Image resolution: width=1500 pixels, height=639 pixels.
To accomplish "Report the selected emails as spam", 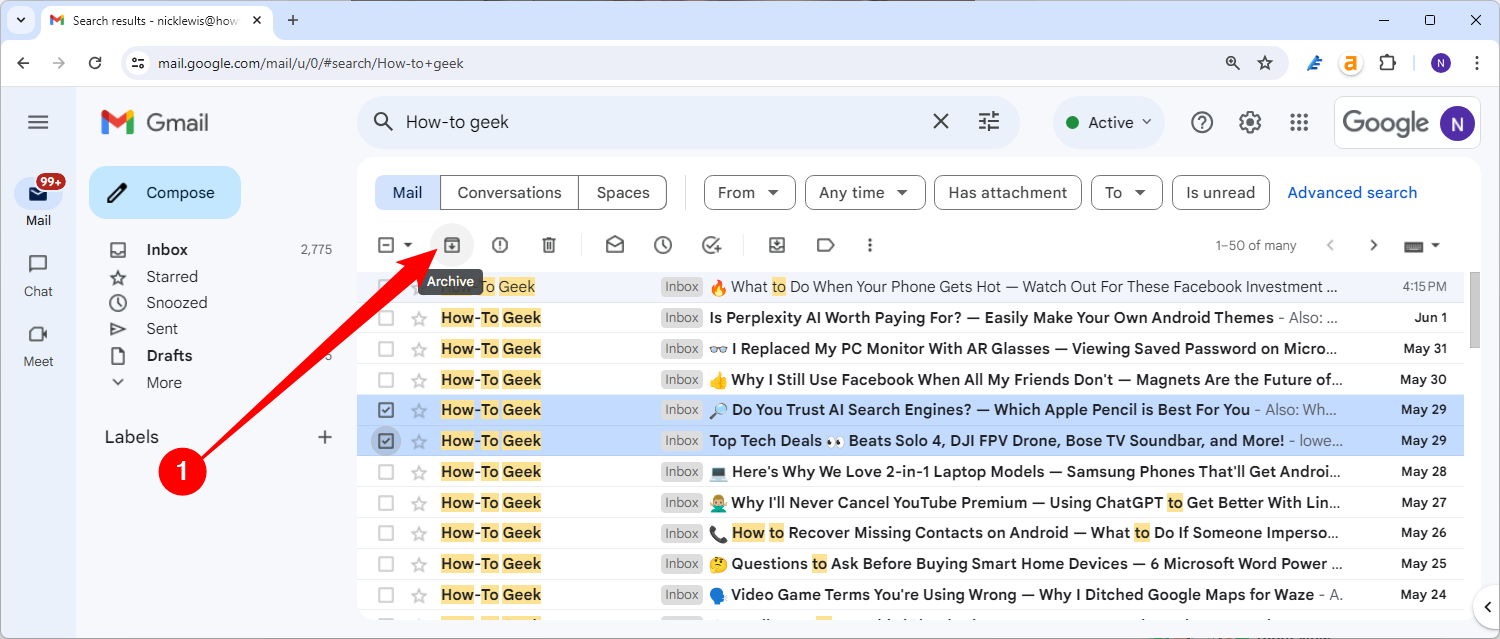I will point(499,244).
